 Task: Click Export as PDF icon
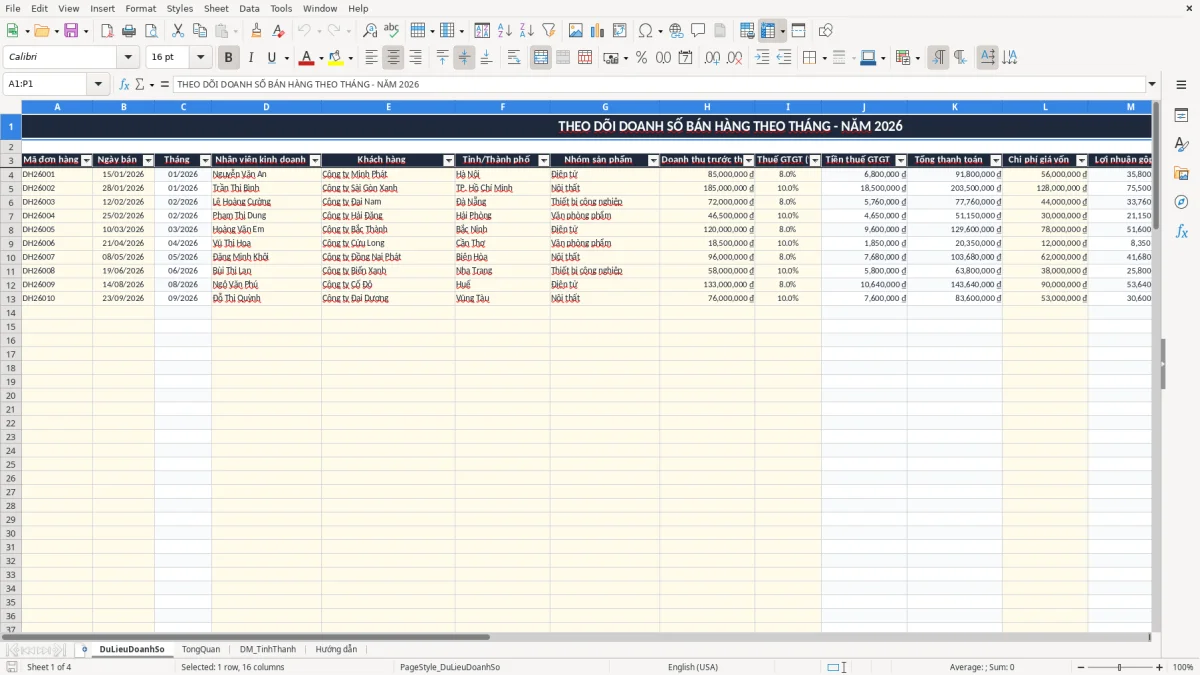click(107, 31)
